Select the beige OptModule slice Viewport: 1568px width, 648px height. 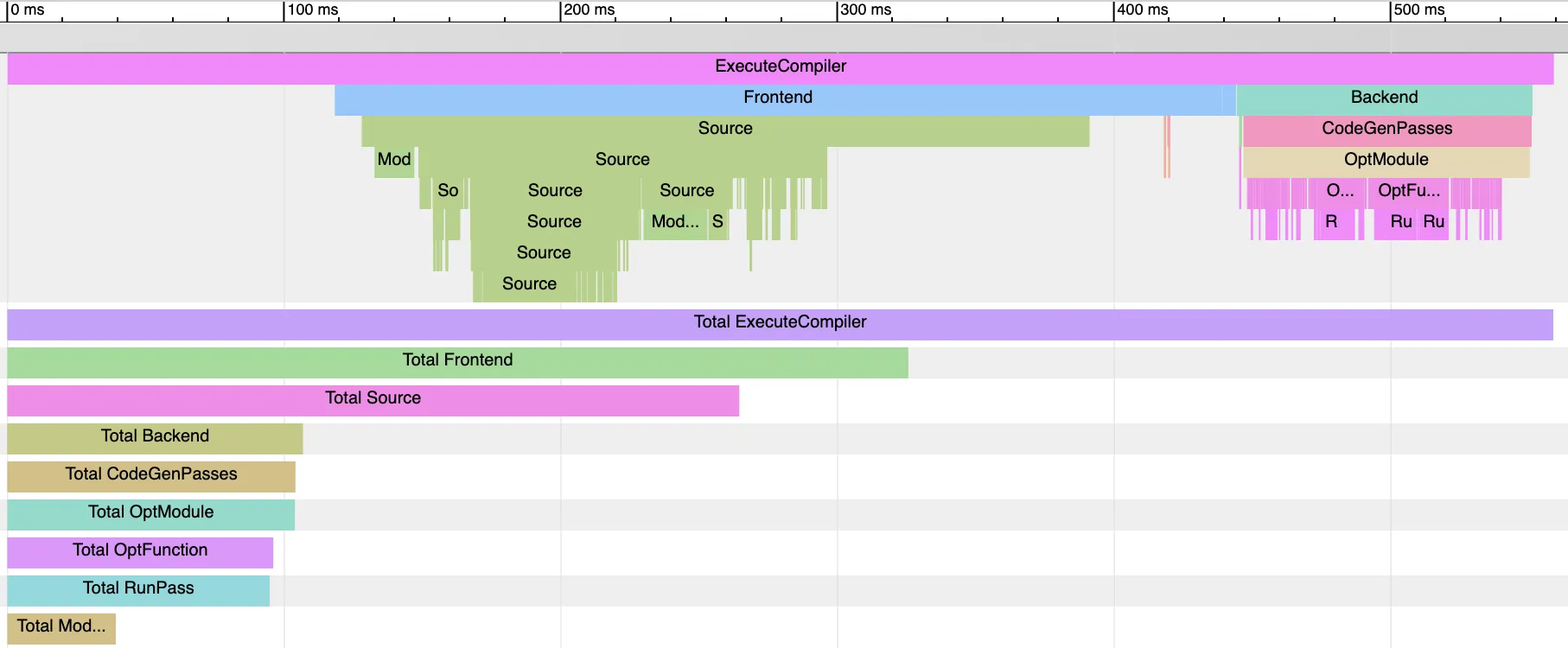click(x=1386, y=161)
